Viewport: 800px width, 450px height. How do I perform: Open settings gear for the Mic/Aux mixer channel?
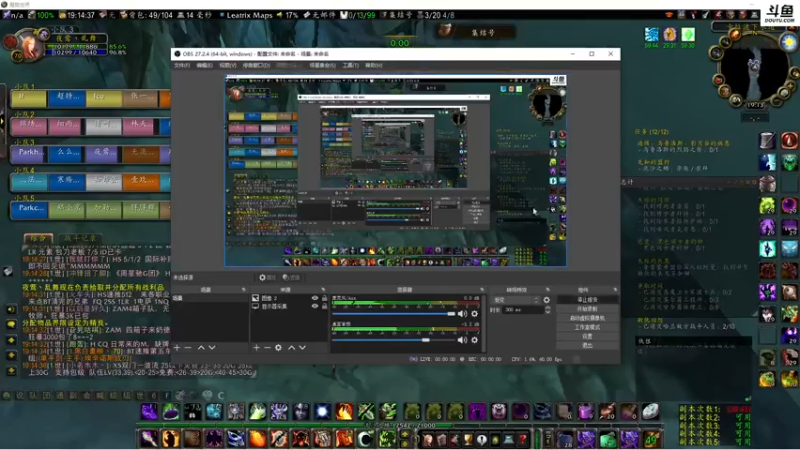(x=474, y=314)
